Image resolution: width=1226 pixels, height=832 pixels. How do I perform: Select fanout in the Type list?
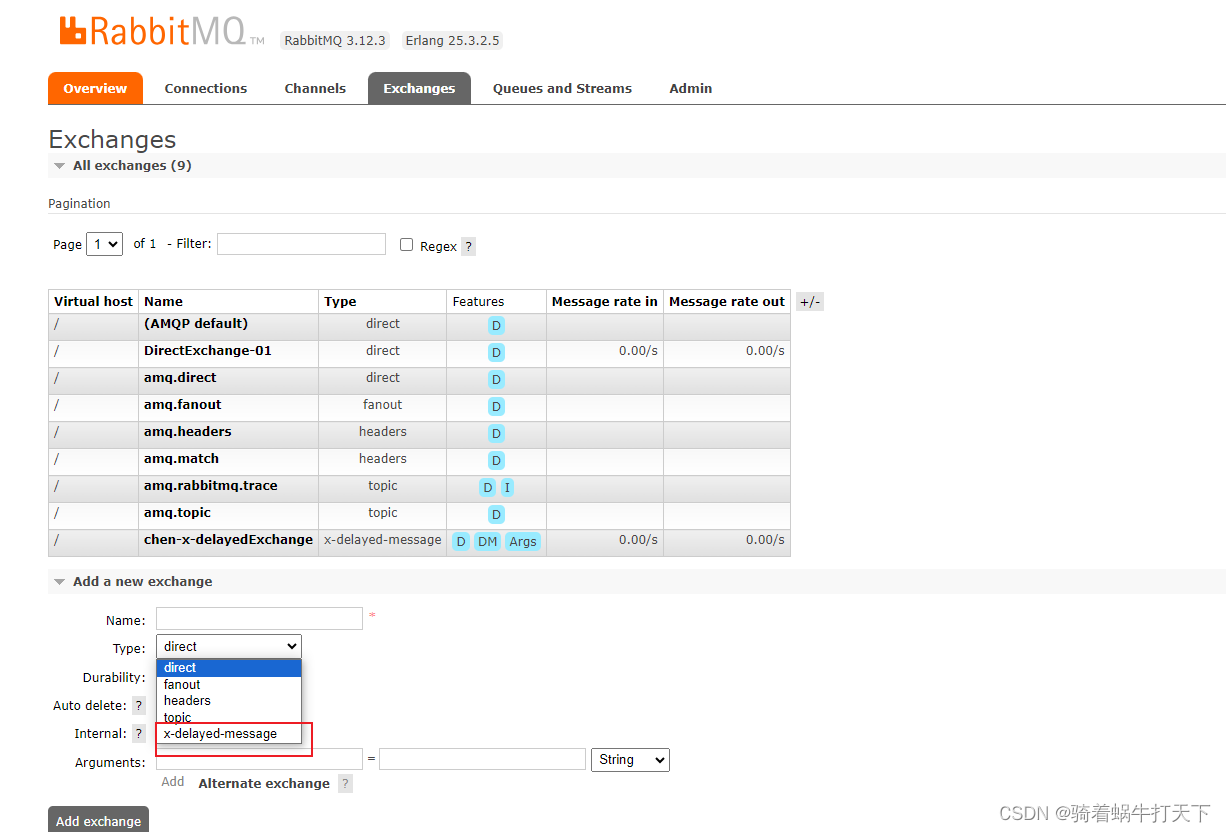click(x=229, y=684)
